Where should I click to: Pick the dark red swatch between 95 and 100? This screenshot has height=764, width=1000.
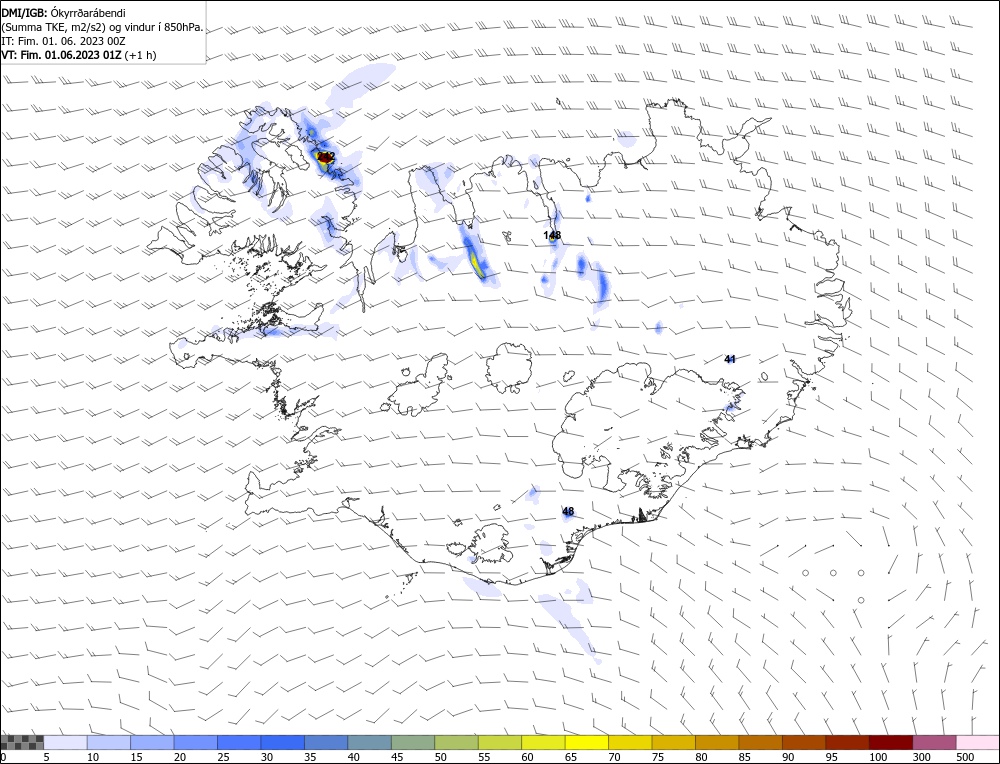(x=847, y=742)
